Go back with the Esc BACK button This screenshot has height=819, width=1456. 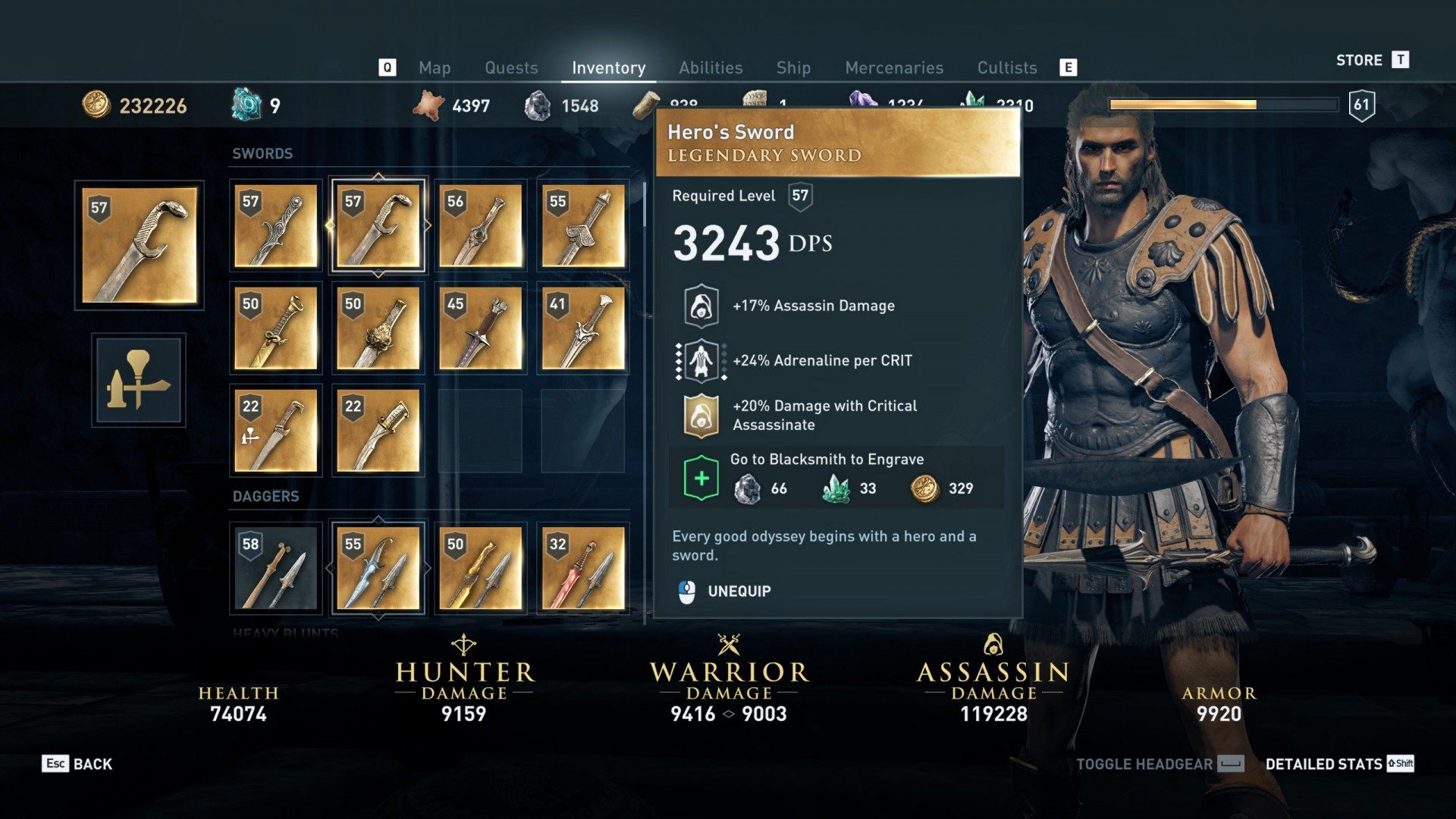[77, 764]
